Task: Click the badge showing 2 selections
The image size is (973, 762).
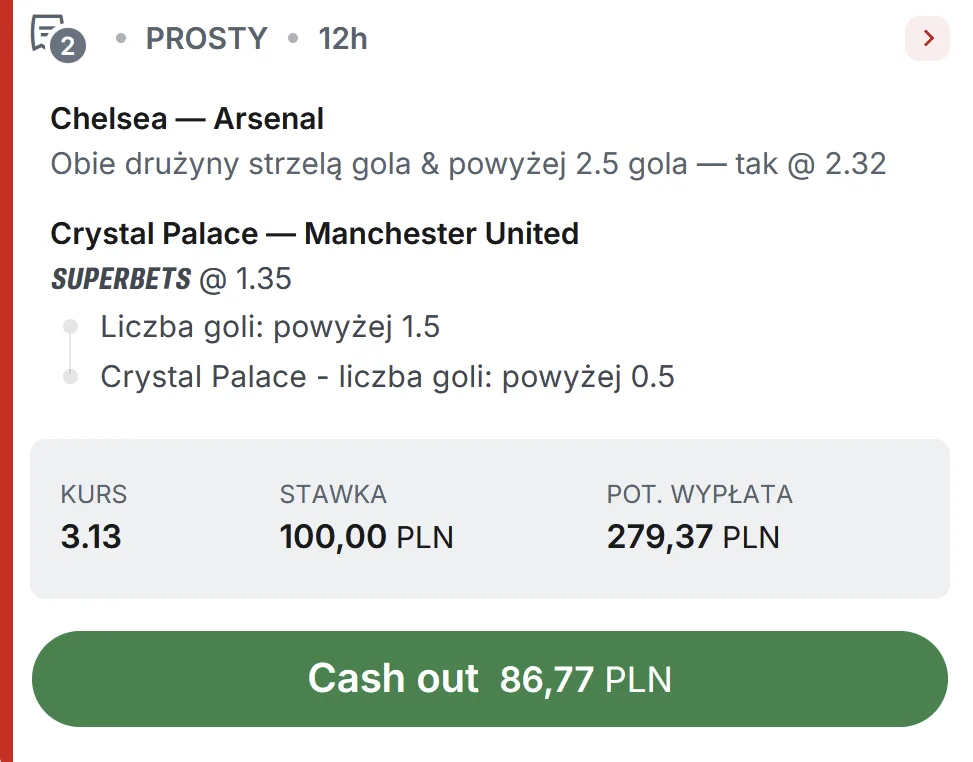Action: click(x=68, y=46)
